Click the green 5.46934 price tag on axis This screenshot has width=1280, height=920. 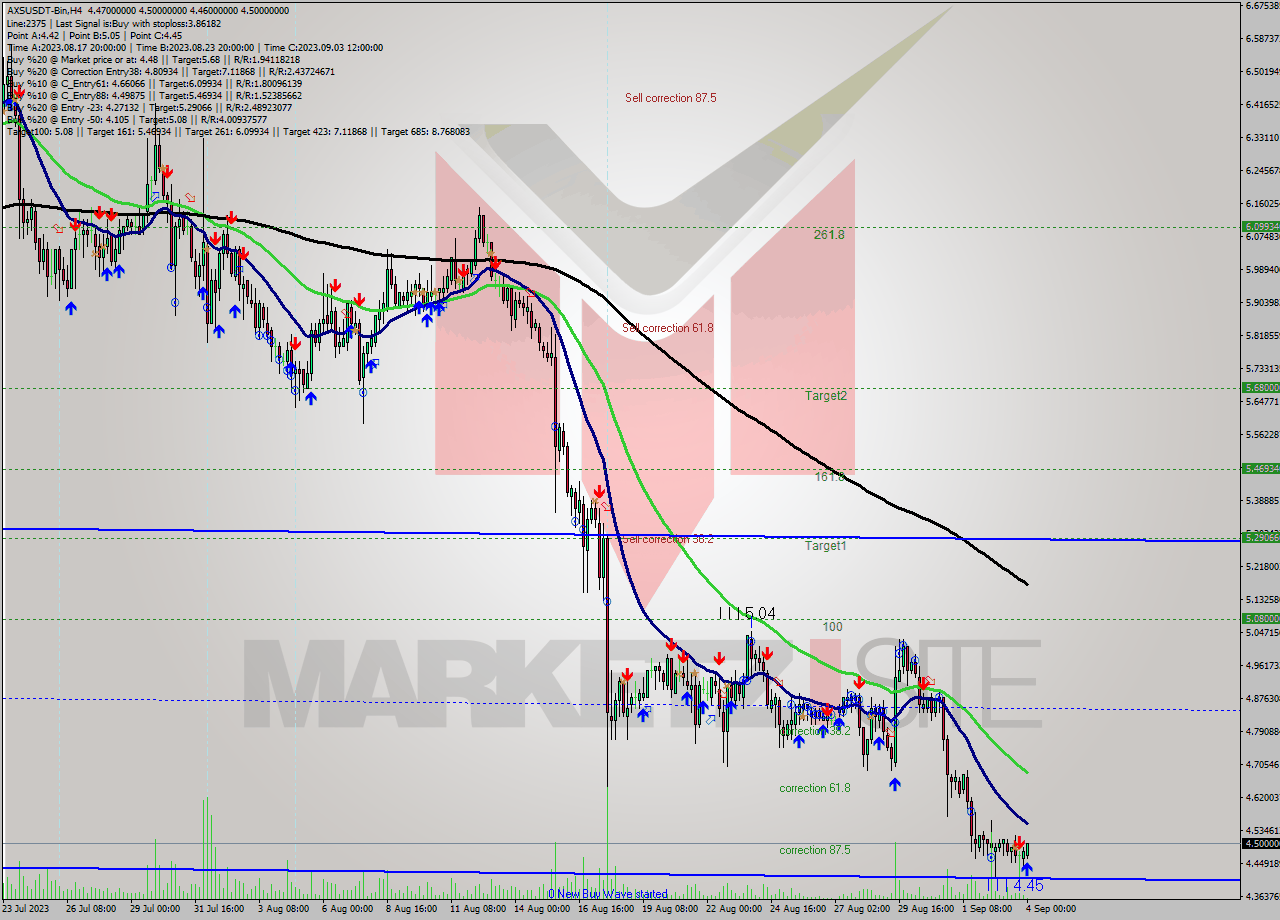pos(1260,468)
